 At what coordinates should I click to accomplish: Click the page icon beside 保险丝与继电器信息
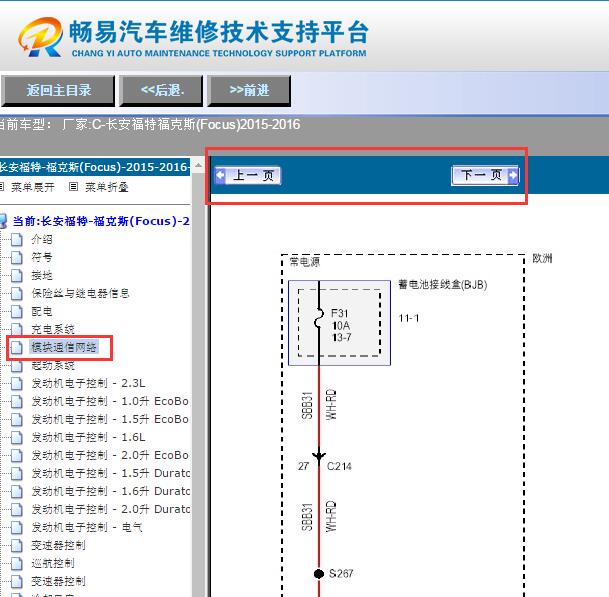pos(17,293)
